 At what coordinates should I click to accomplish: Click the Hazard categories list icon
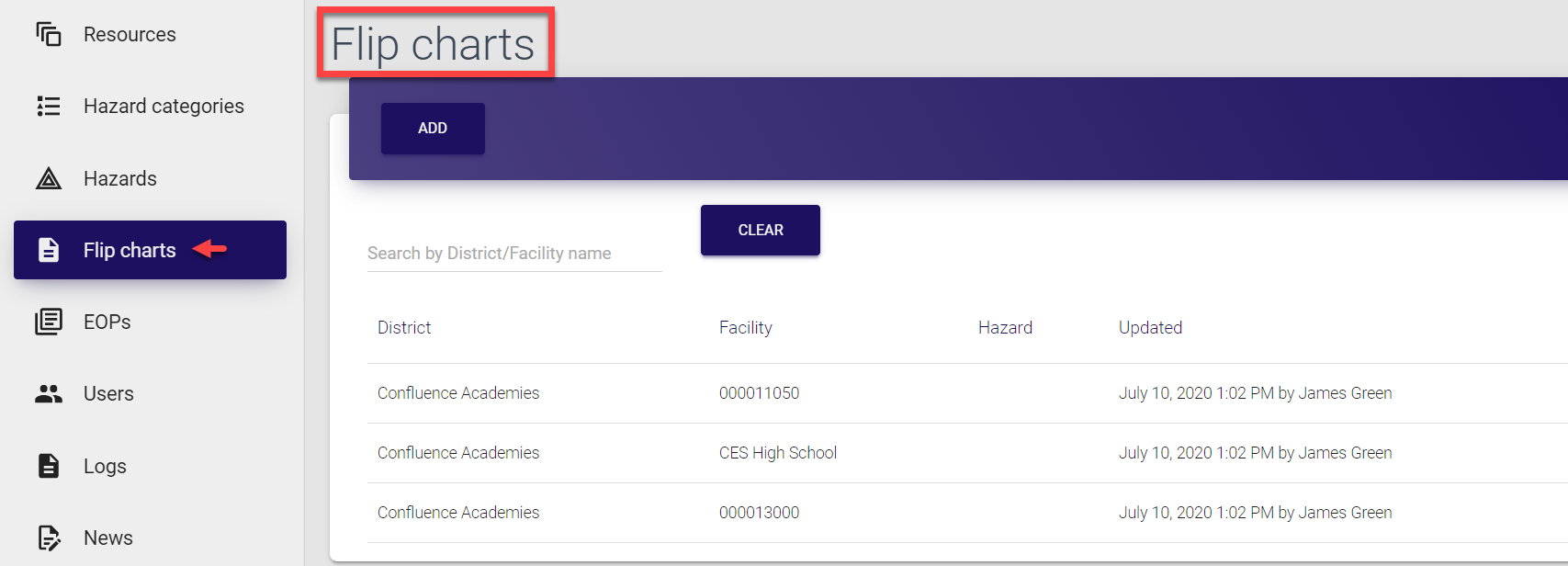49,107
